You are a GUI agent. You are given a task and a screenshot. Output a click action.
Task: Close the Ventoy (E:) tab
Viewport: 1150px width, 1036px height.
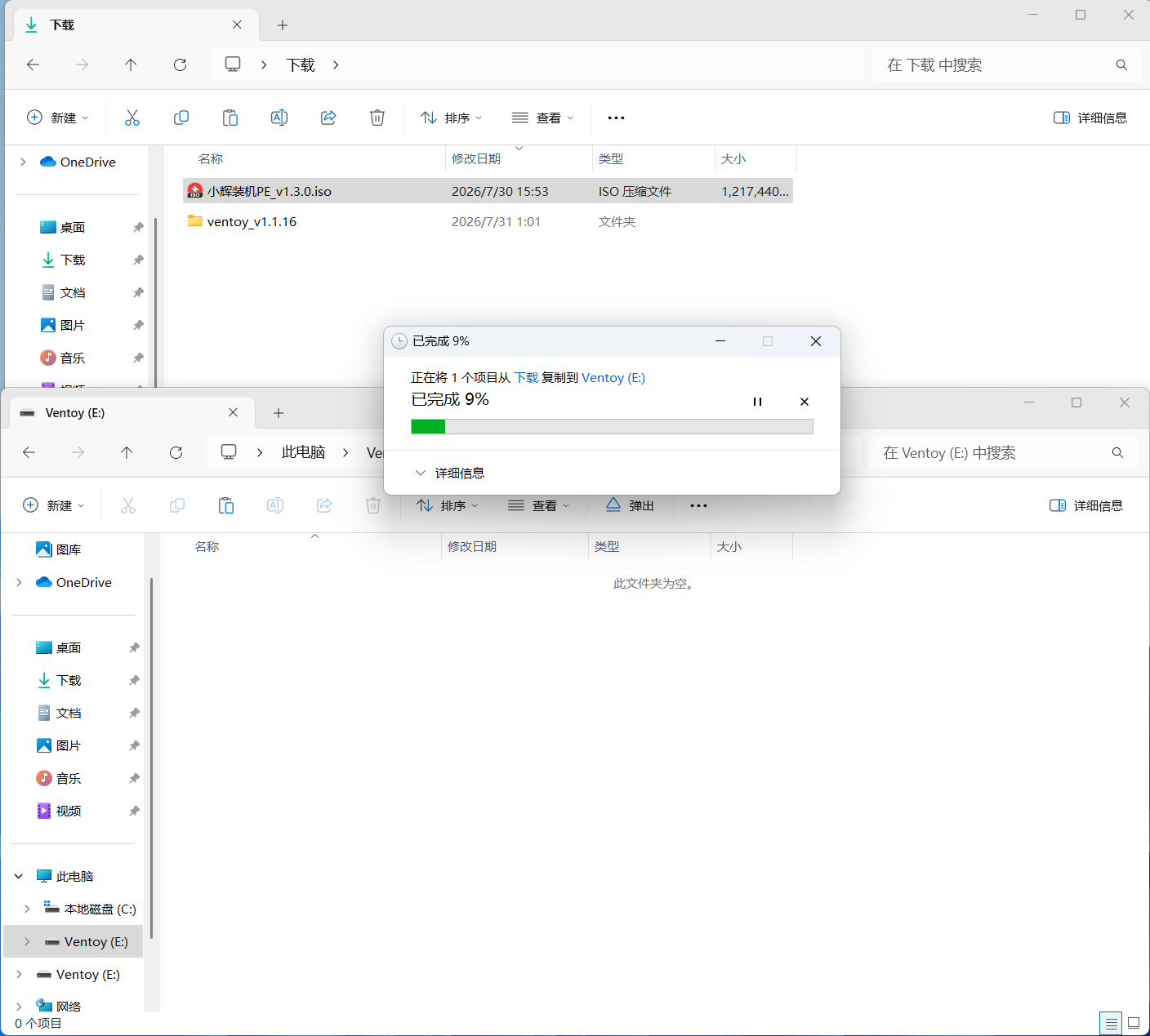[x=233, y=412]
